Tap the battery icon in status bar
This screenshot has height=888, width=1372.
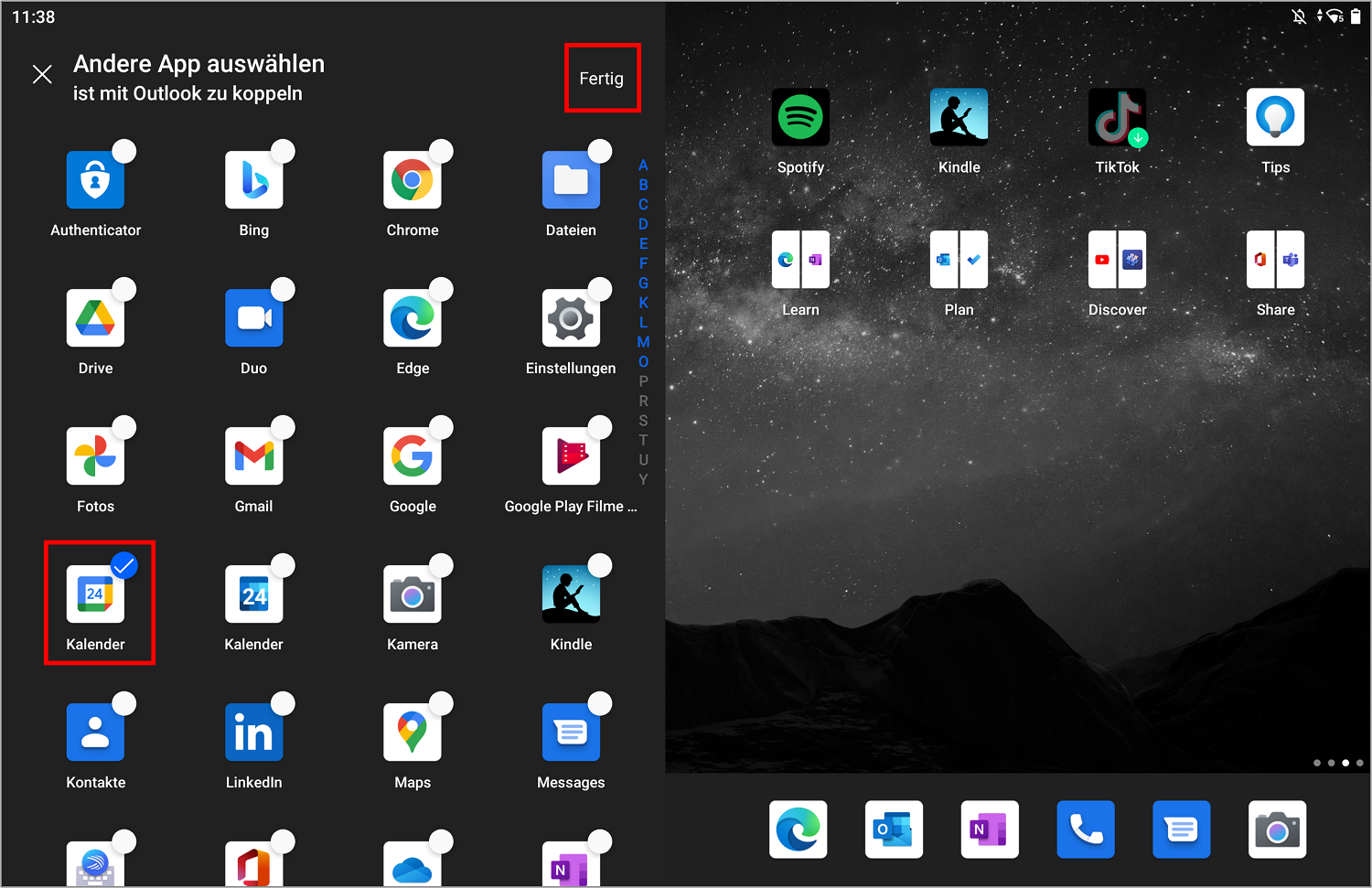tap(1356, 16)
